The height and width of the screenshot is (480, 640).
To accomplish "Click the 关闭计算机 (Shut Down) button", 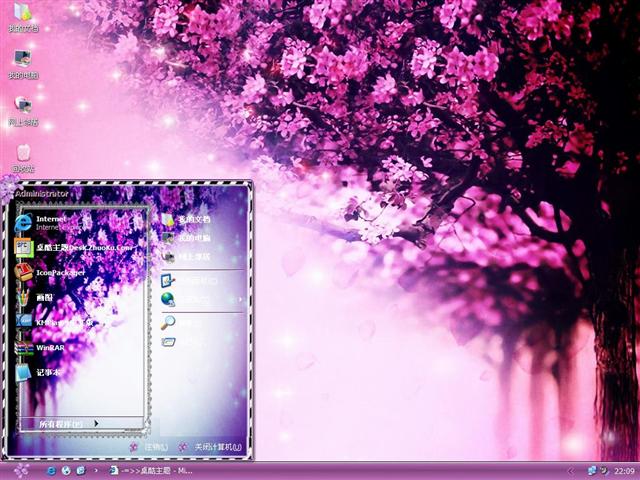I will (211, 447).
